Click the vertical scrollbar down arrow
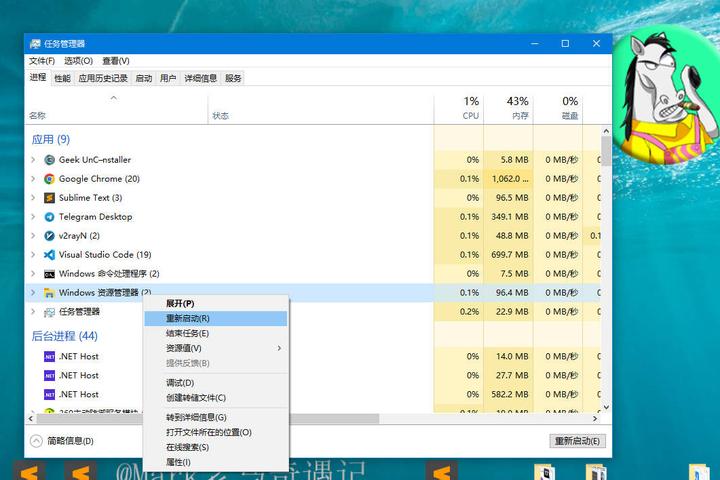The image size is (720, 480). [x=606, y=407]
